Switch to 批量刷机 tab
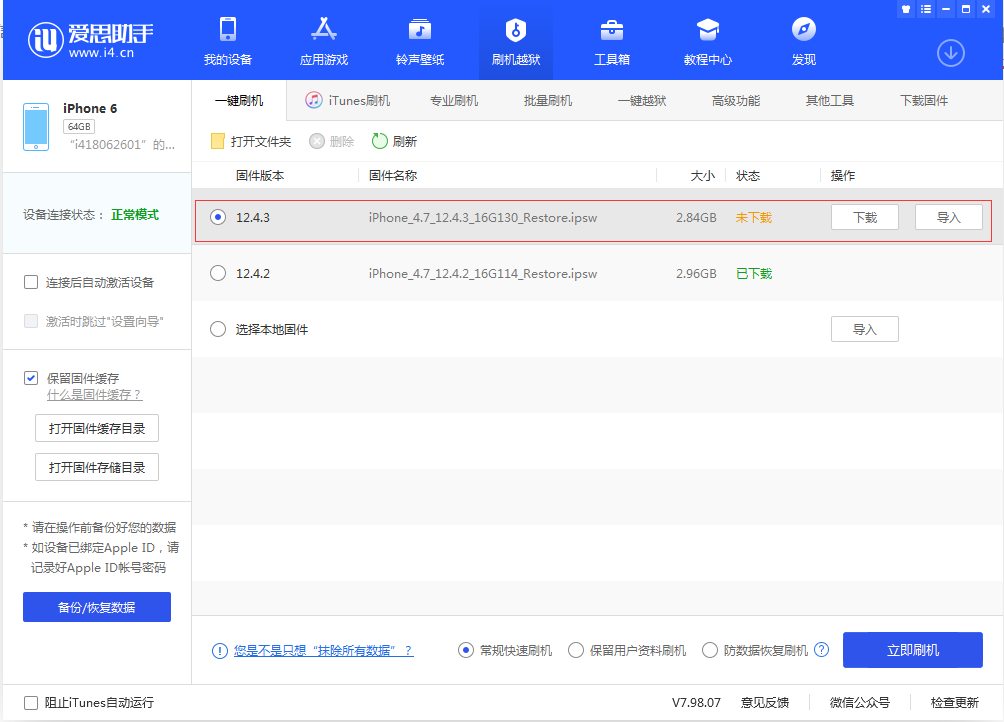This screenshot has height=722, width=1004. point(548,100)
